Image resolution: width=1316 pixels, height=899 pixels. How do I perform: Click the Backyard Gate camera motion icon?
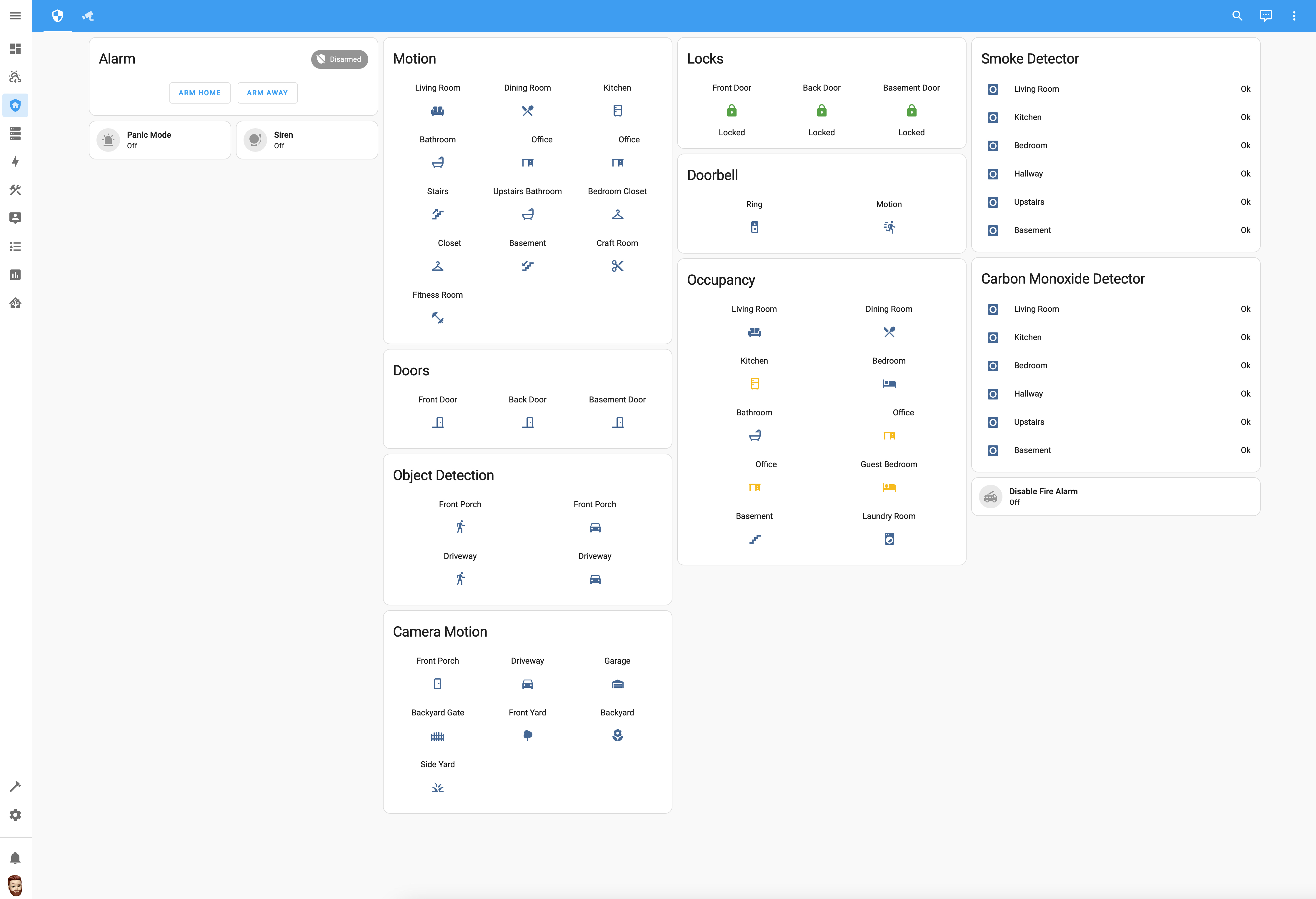(x=437, y=736)
